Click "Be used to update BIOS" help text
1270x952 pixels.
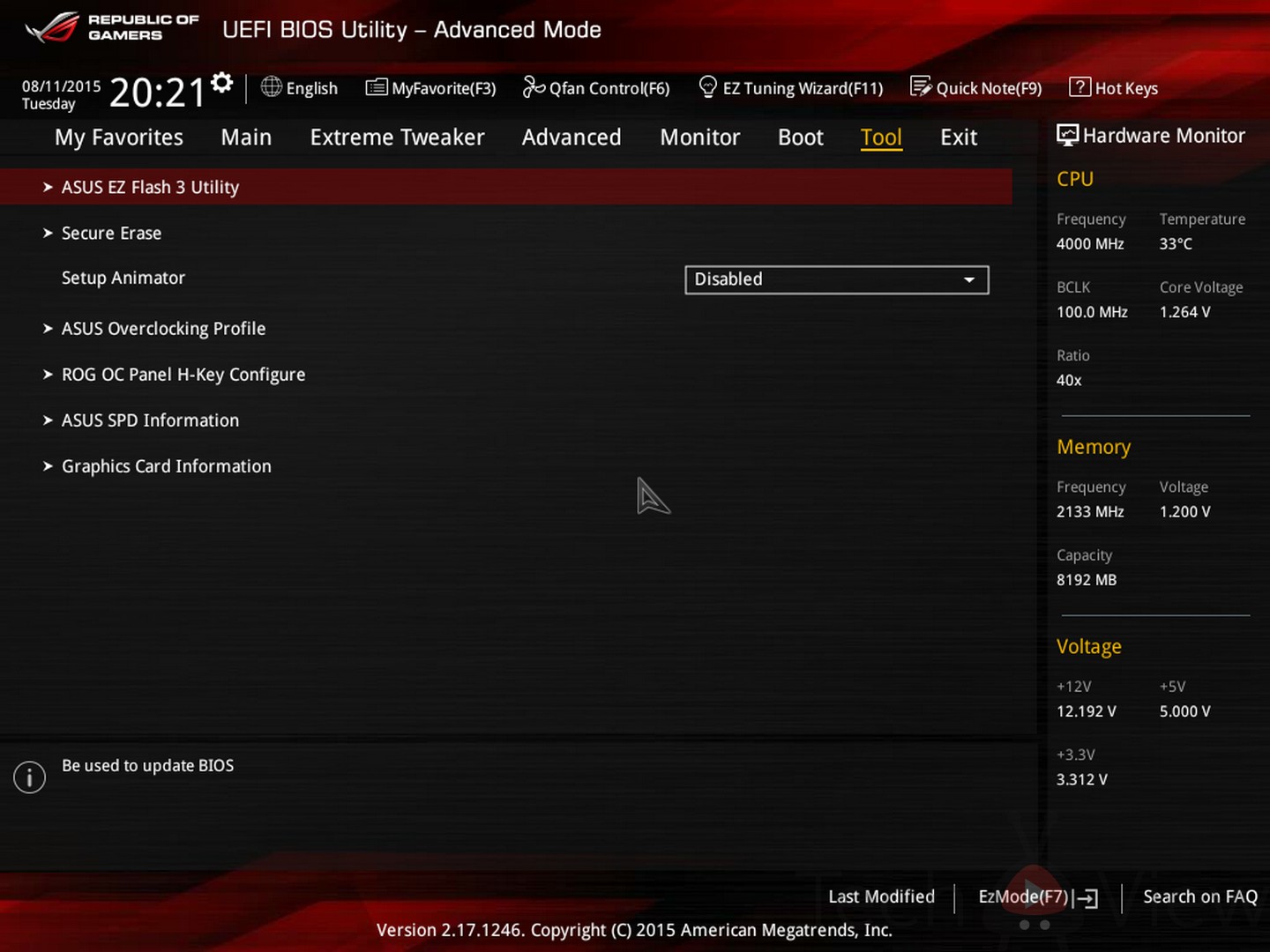coord(147,766)
